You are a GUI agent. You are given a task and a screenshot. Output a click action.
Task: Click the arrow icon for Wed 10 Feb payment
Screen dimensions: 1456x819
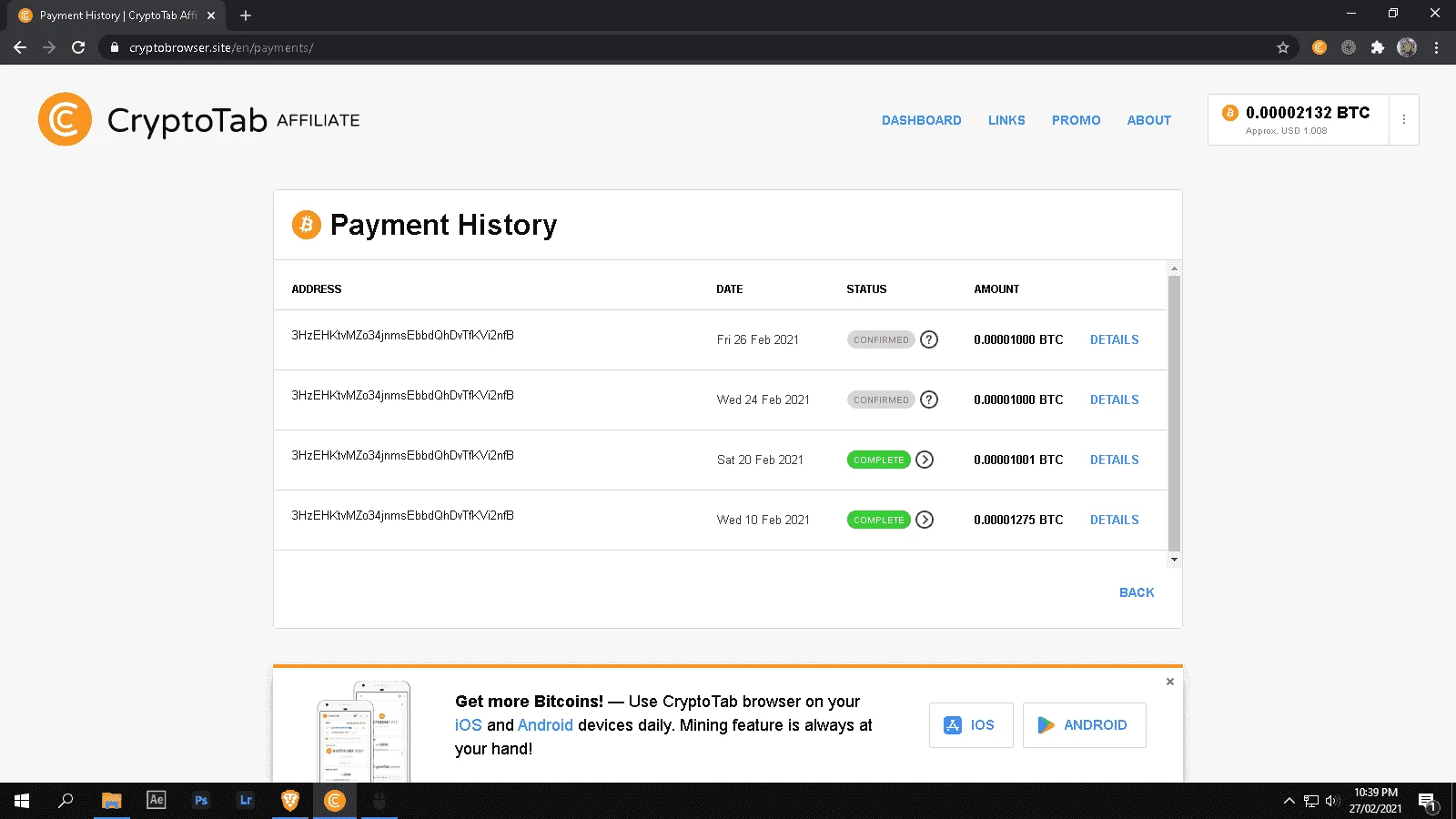pos(925,520)
